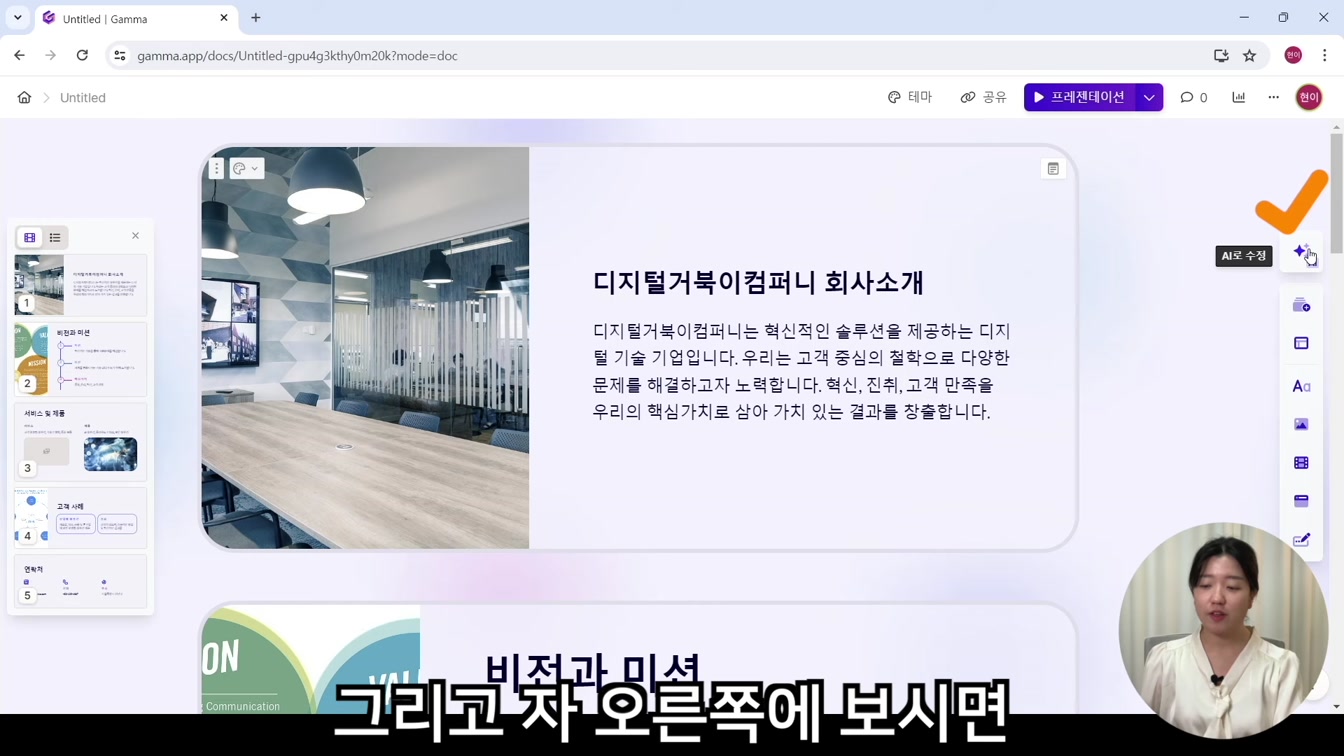
Task: Click the office meeting room image
Action: coord(365,348)
